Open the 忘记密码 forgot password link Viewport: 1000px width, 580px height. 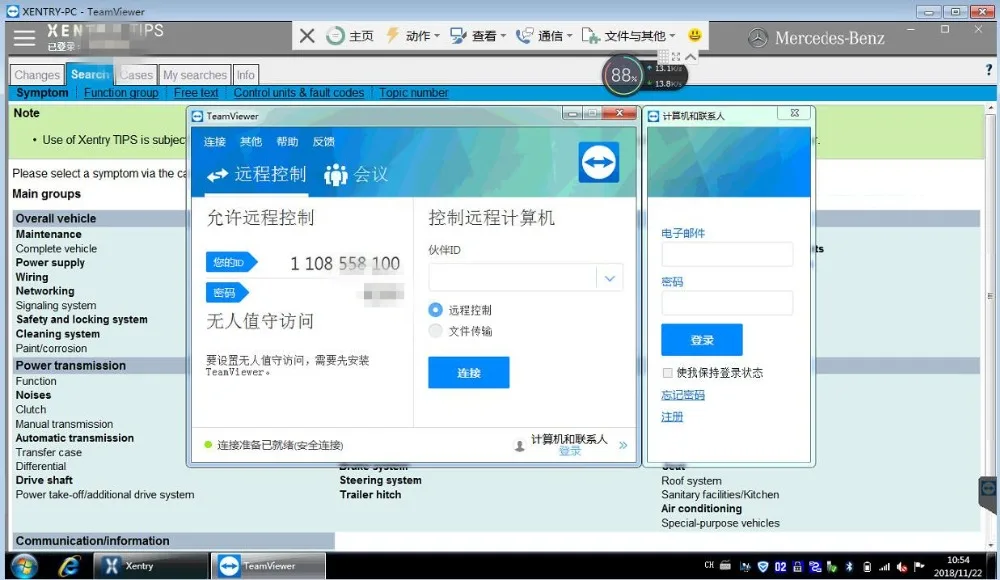pyautogui.click(x=683, y=395)
